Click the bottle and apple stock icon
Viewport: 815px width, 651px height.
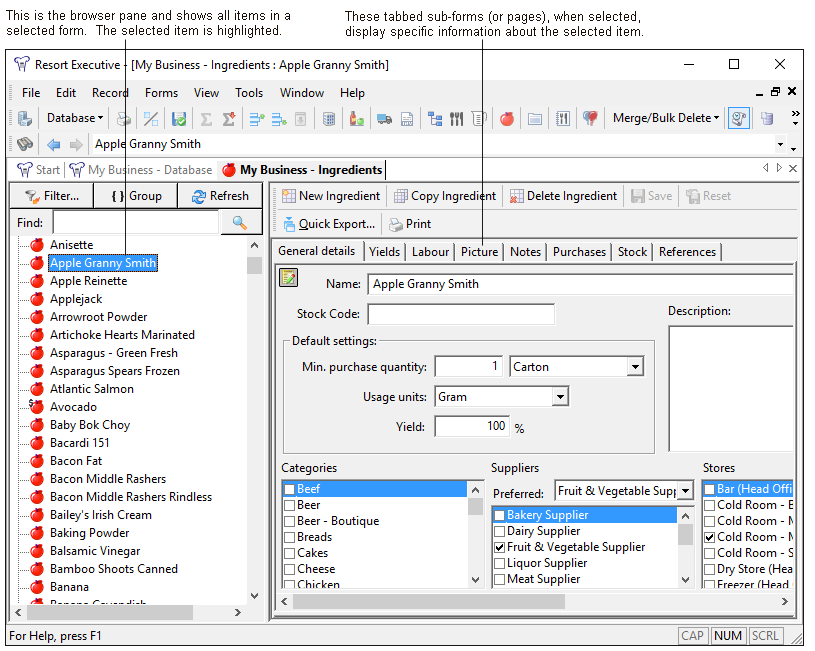point(357,119)
